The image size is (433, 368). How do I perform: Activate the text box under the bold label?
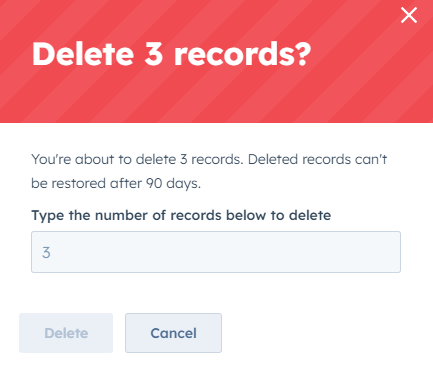tap(216, 252)
